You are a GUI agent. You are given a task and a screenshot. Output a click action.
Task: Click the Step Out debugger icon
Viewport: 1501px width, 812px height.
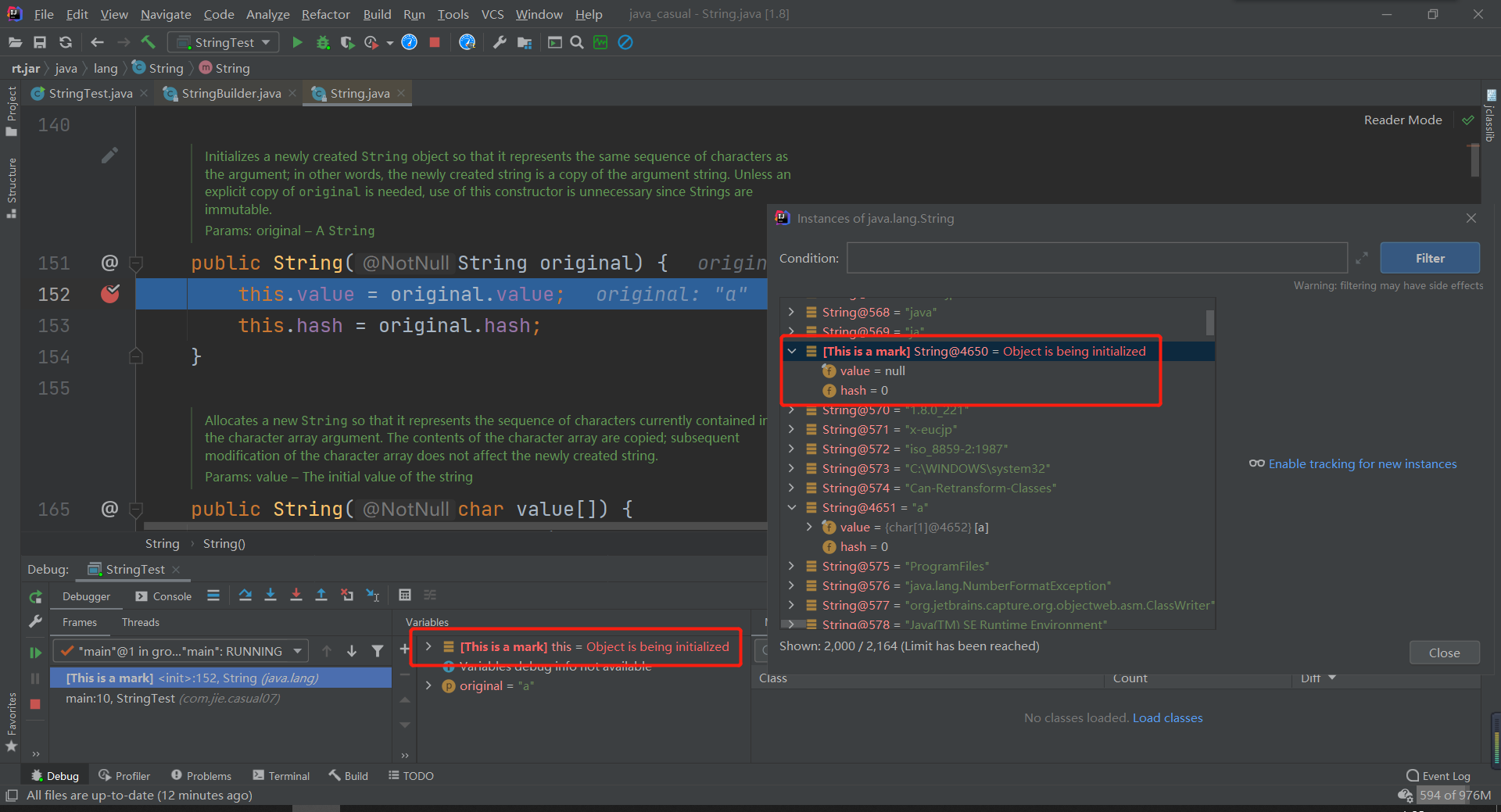coord(321,596)
